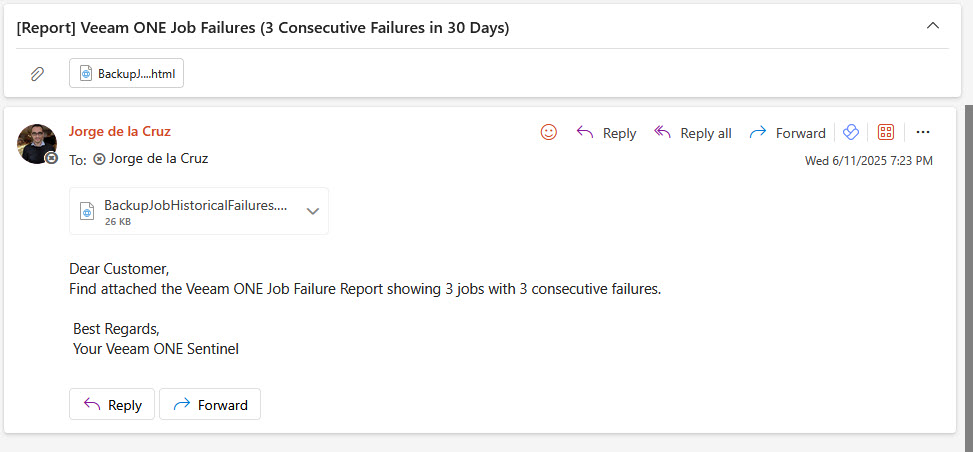Image resolution: width=973 pixels, height=452 pixels.
Task: Click Reply all in message toolbar
Action: (693, 133)
